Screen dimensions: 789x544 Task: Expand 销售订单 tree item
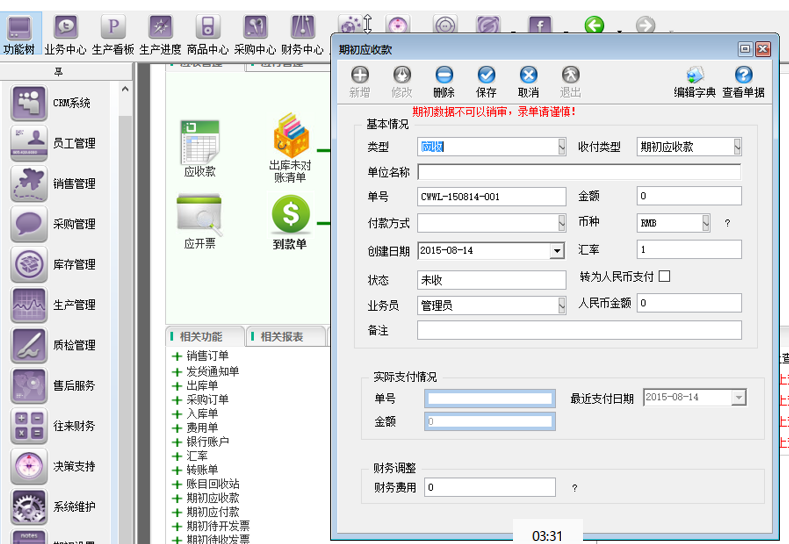point(177,356)
